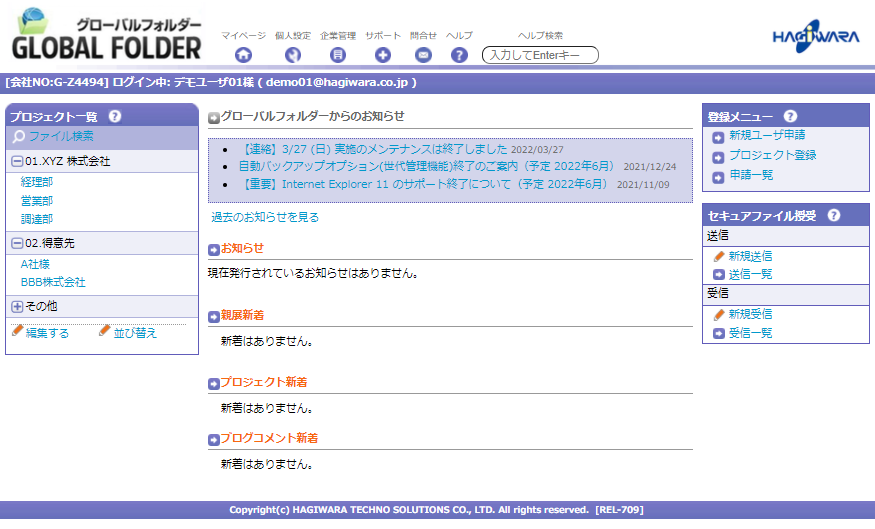Select 経理部 in the project list

(x=37, y=182)
